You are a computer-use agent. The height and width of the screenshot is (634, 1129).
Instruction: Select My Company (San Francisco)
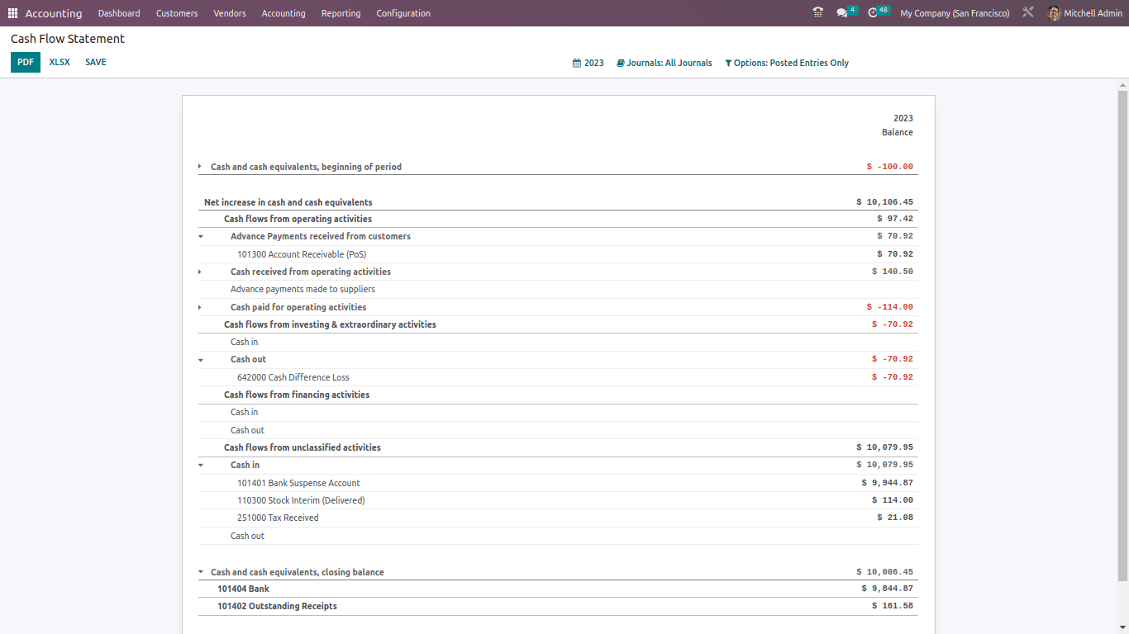pos(953,13)
